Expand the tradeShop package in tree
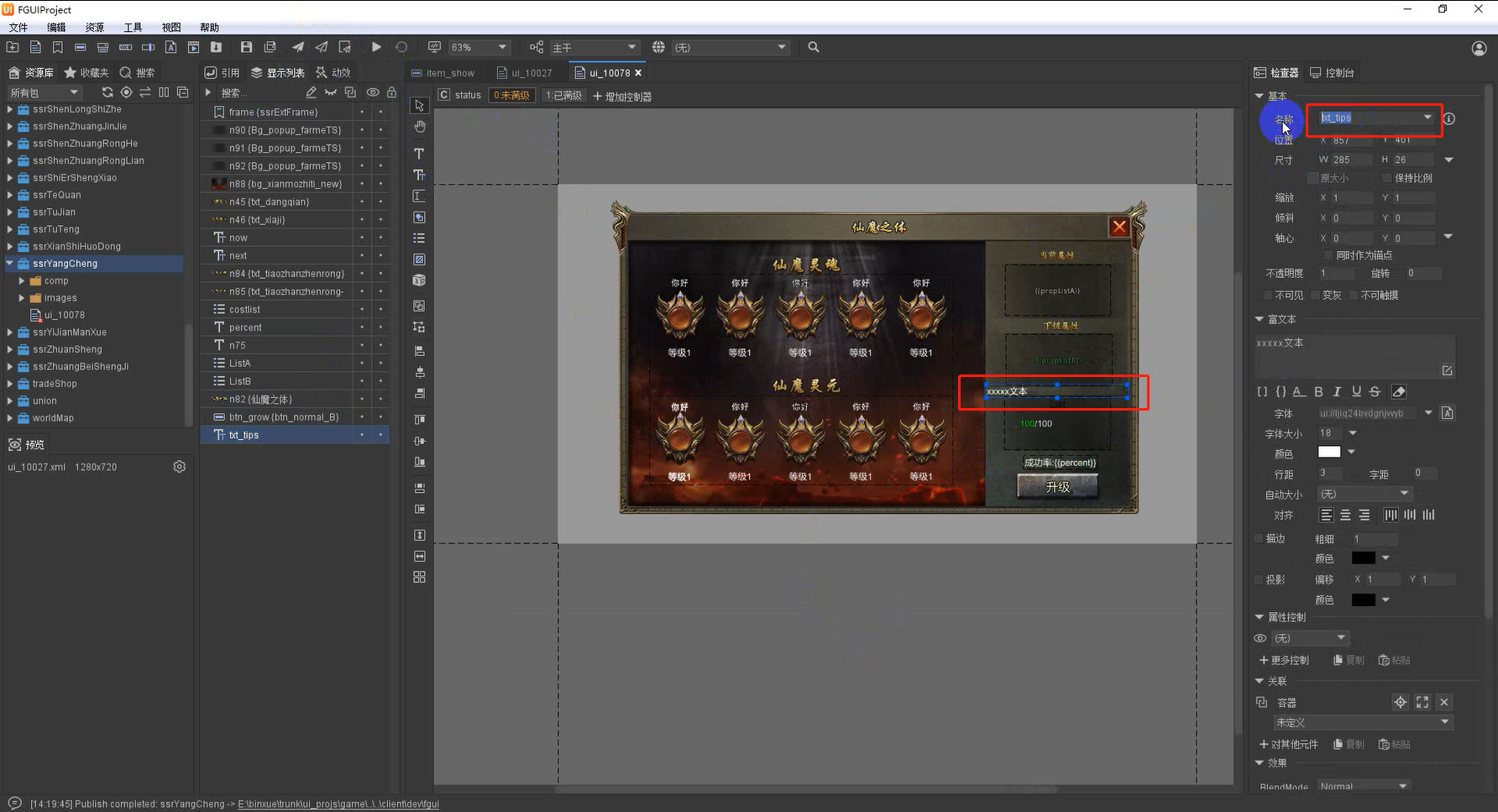1498x812 pixels. pos(10,384)
